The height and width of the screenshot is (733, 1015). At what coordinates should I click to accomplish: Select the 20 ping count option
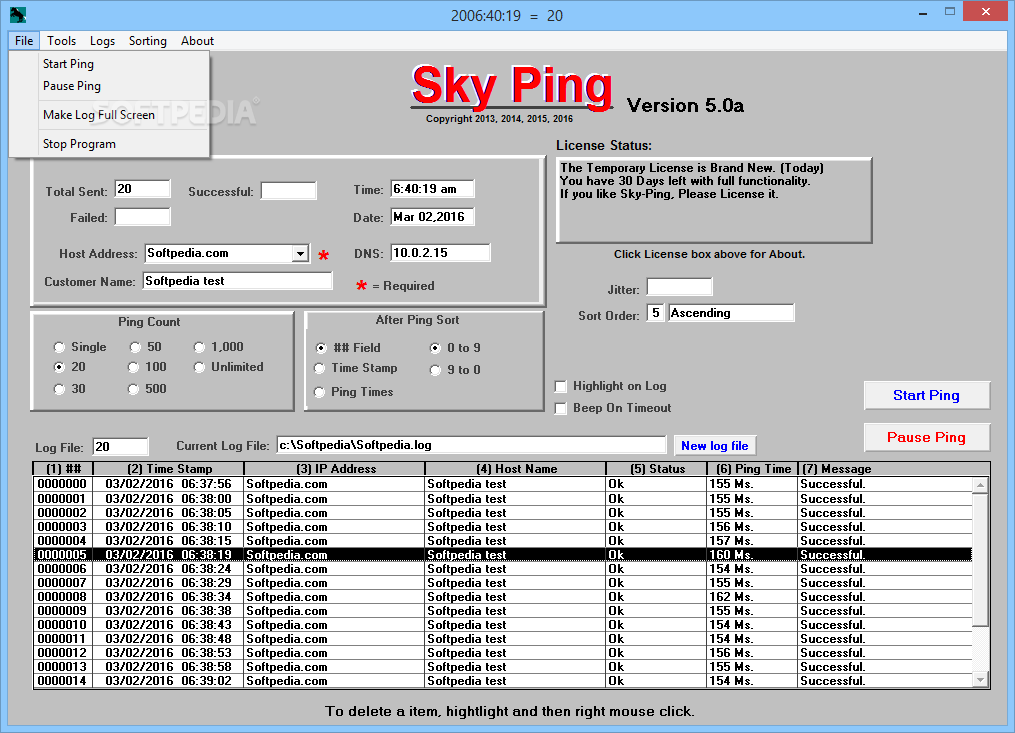click(69, 367)
